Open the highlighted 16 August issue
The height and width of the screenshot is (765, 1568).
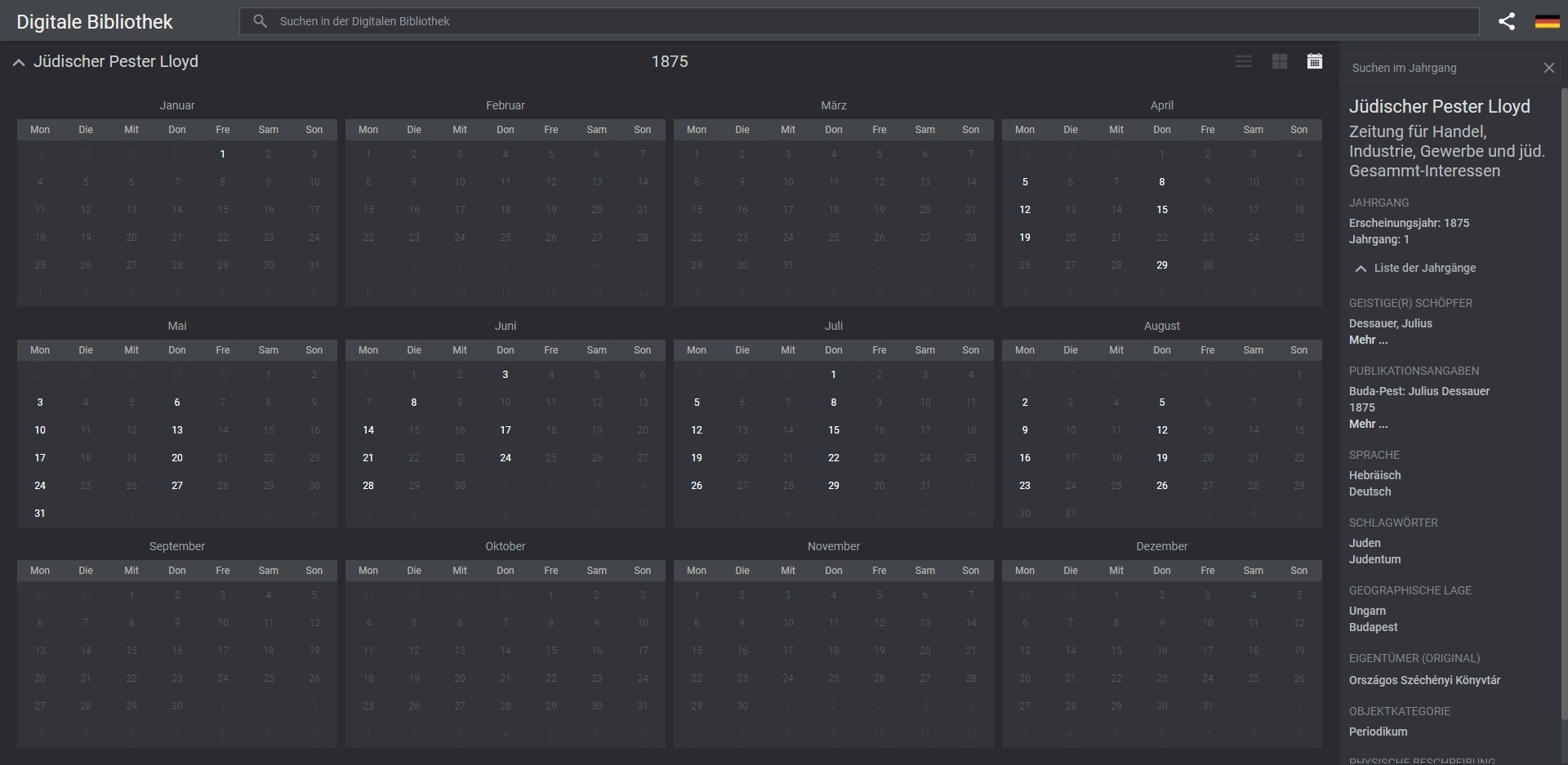click(1025, 458)
